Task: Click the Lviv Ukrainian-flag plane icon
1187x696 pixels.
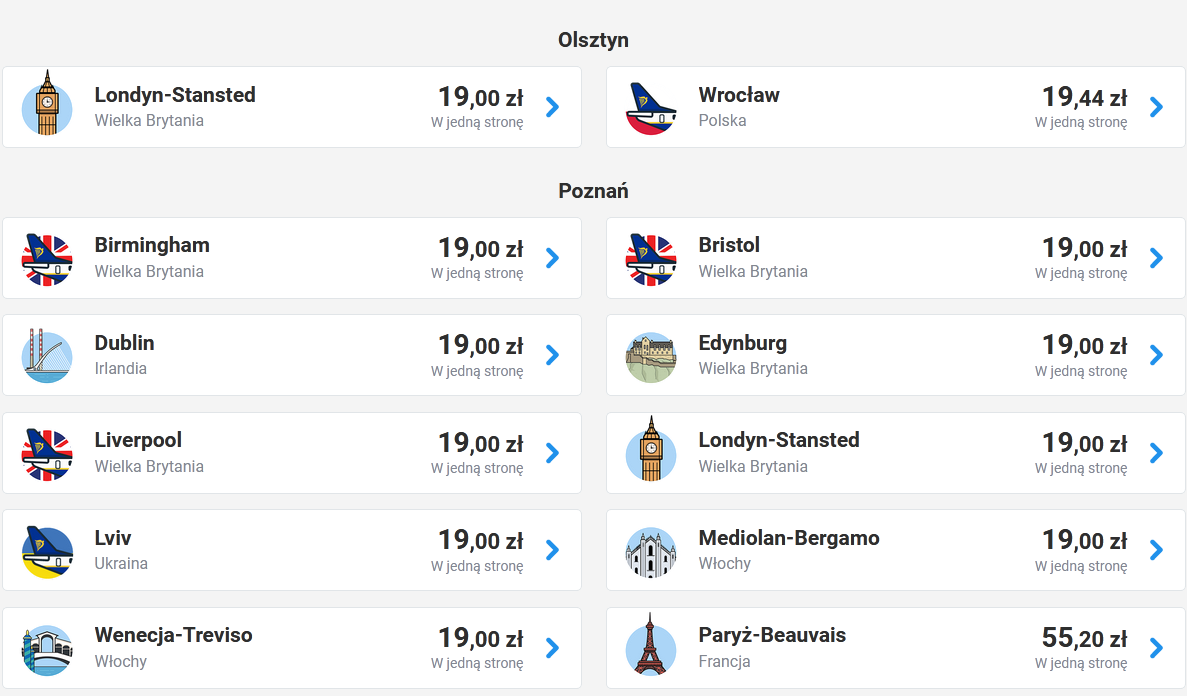Action: pyautogui.click(x=47, y=552)
